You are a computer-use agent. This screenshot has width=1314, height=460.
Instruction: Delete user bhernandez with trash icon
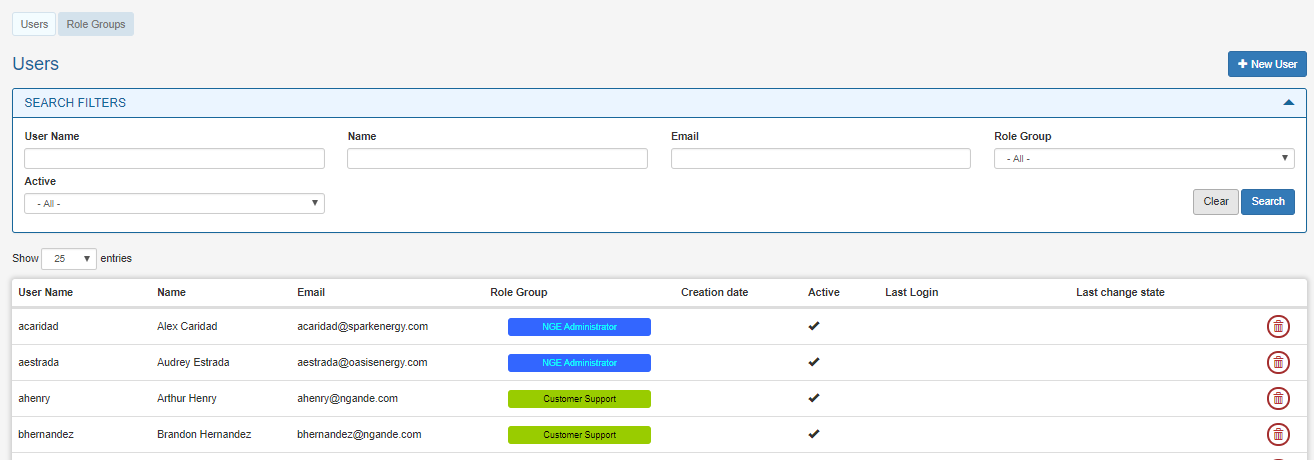click(x=1278, y=434)
